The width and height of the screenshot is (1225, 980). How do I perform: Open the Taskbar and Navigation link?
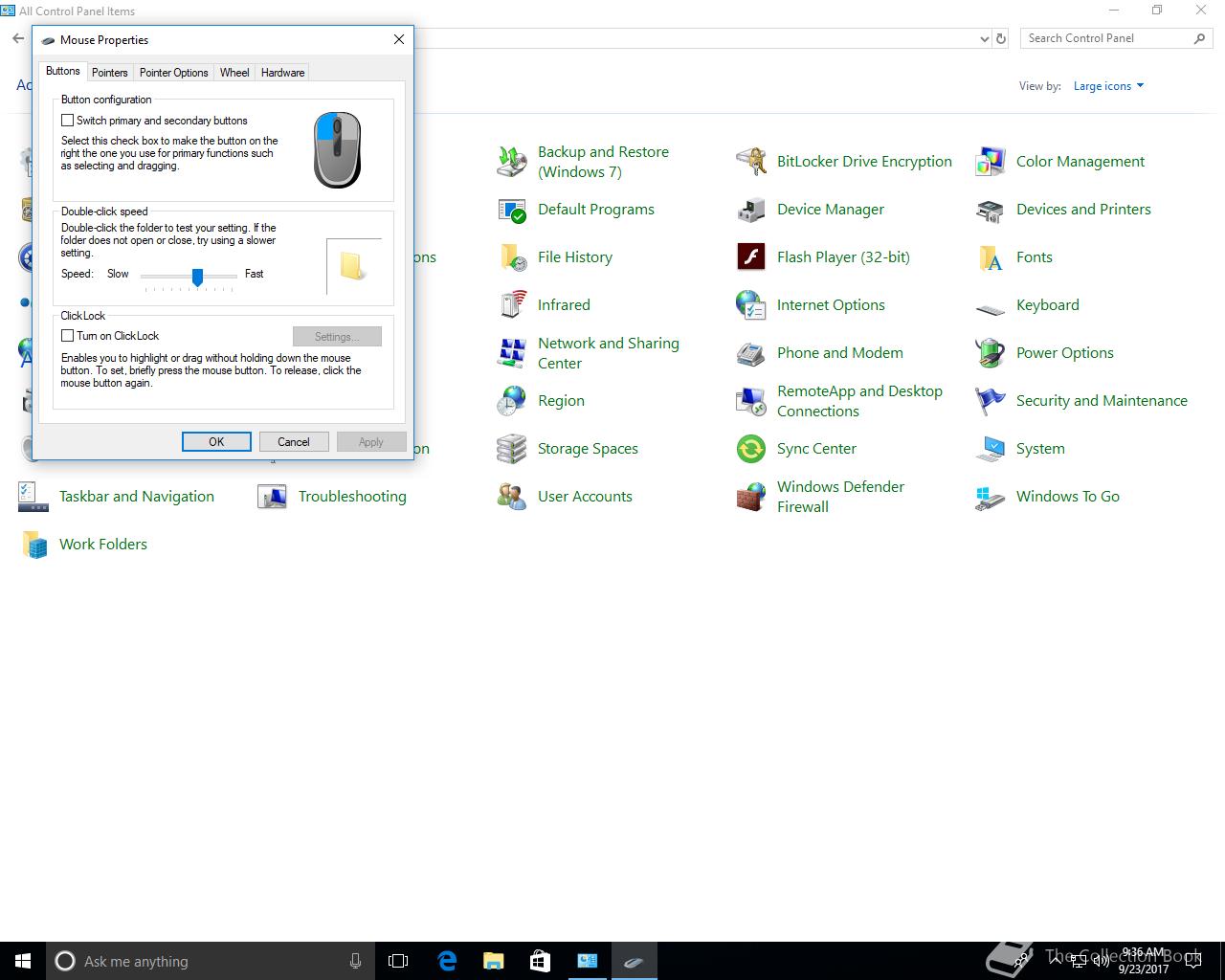pos(137,497)
